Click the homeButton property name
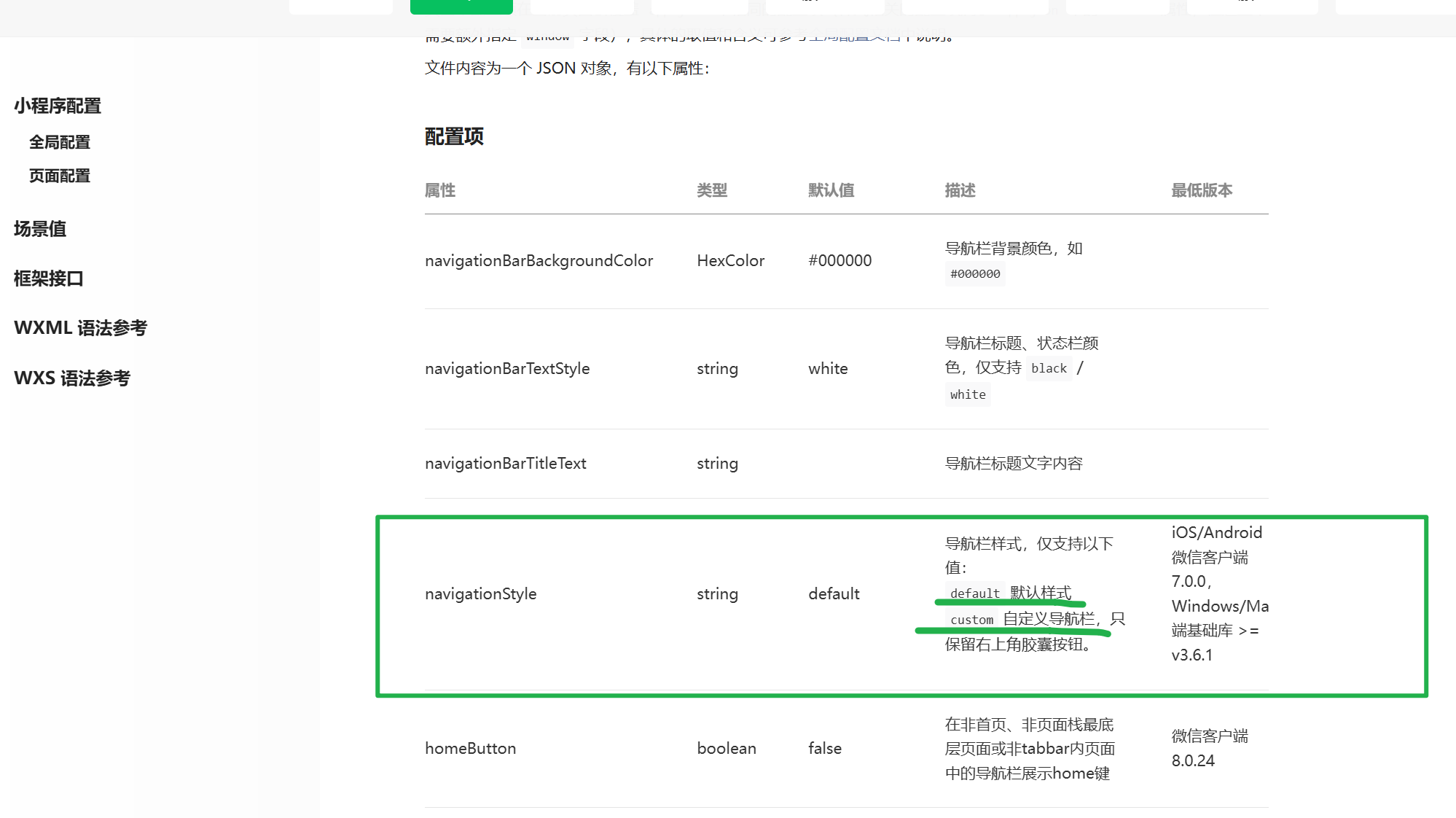The width and height of the screenshot is (1456, 818). [470, 749]
